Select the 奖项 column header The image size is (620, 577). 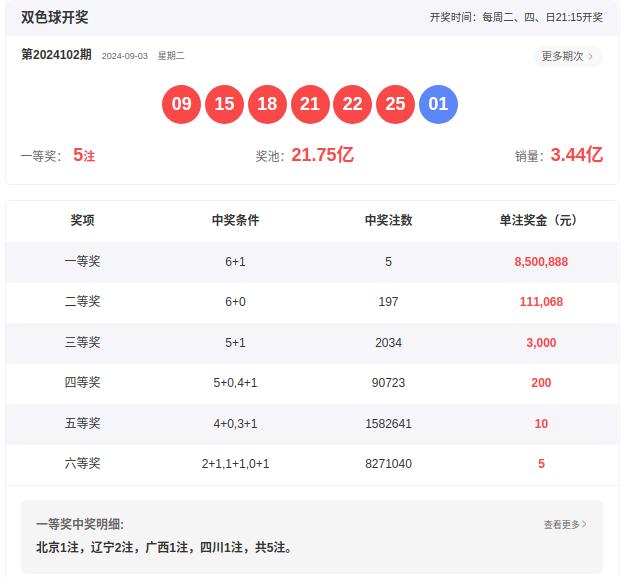[82, 220]
